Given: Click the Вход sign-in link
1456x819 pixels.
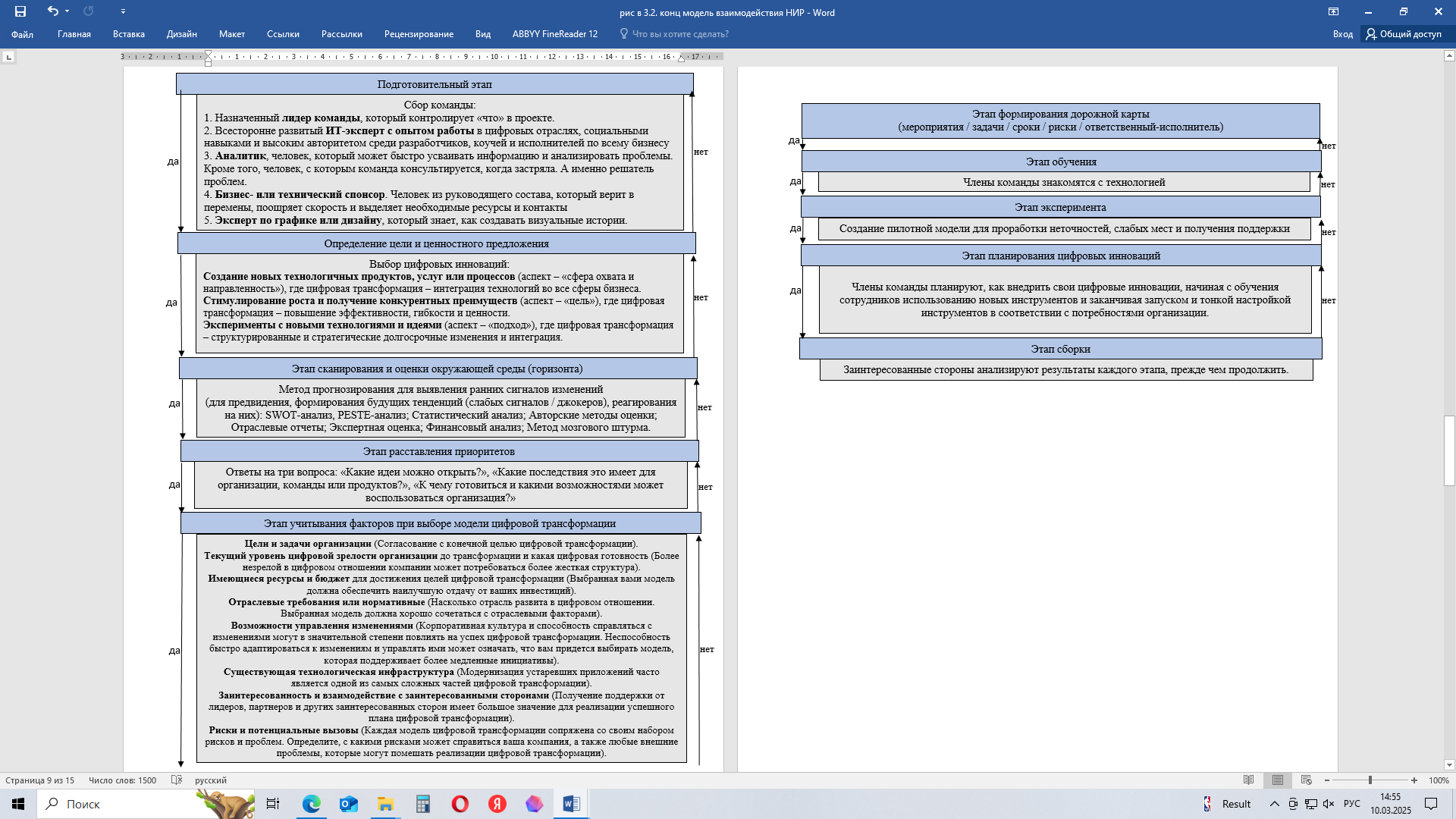Looking at the screenshot, I should point(1343,34).
